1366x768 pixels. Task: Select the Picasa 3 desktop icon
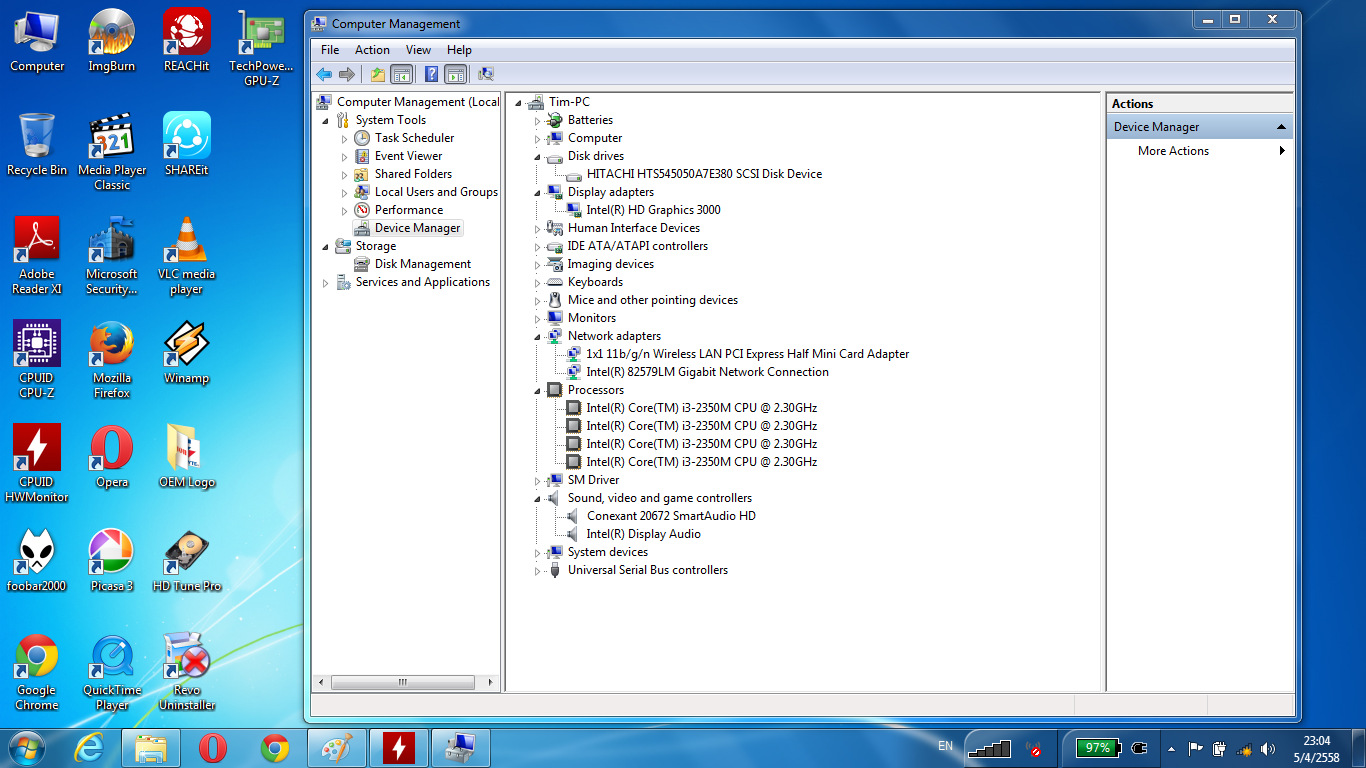click(112, 562)
